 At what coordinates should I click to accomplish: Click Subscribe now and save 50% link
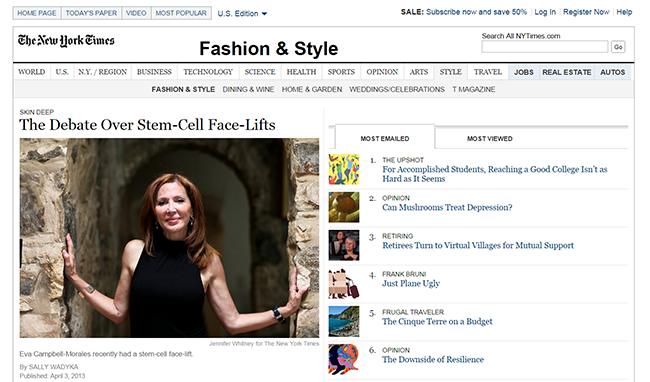point(476,12)
